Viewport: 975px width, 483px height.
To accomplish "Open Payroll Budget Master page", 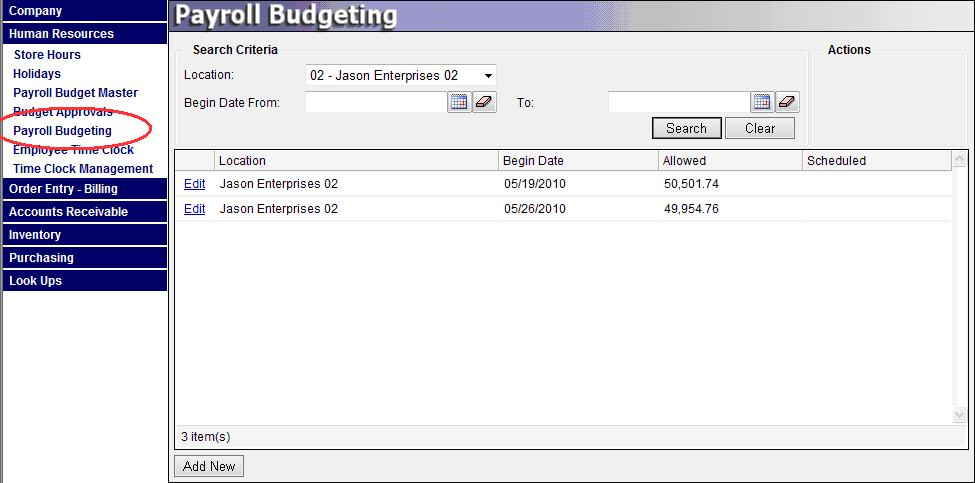I will [75, 93].
